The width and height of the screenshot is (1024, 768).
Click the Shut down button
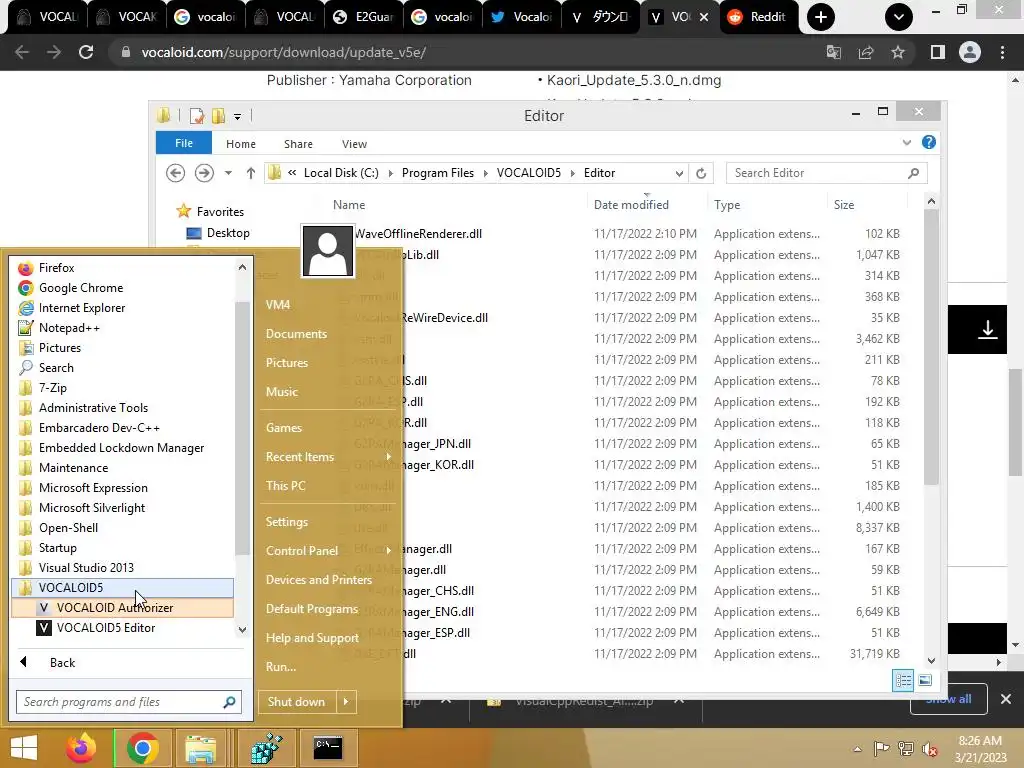[x=297, y=702]
